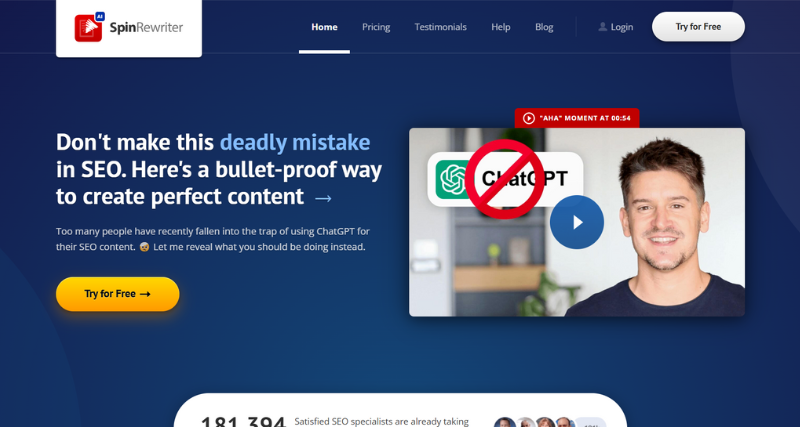Open the Testimonials page
Viewport: 800px width, 427px height.
[440, 27]
